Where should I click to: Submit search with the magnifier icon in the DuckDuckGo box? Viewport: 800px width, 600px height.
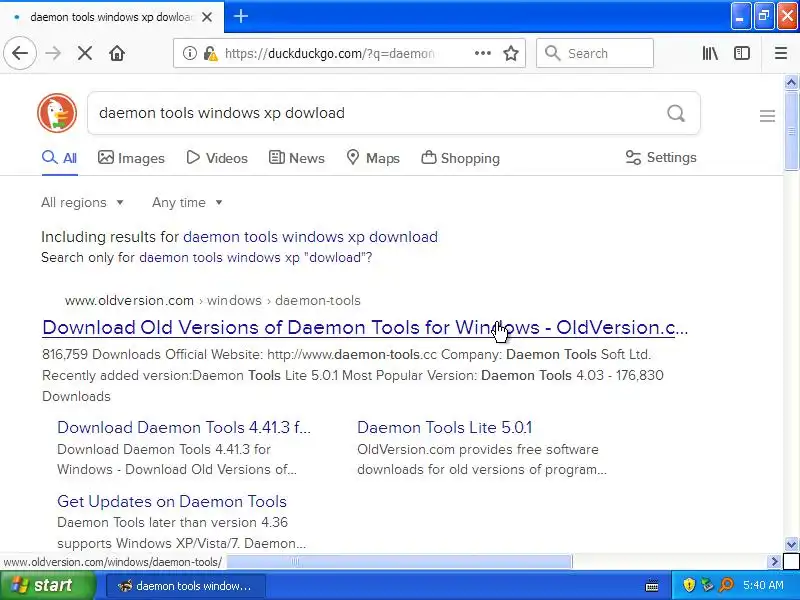click(676, 113)
